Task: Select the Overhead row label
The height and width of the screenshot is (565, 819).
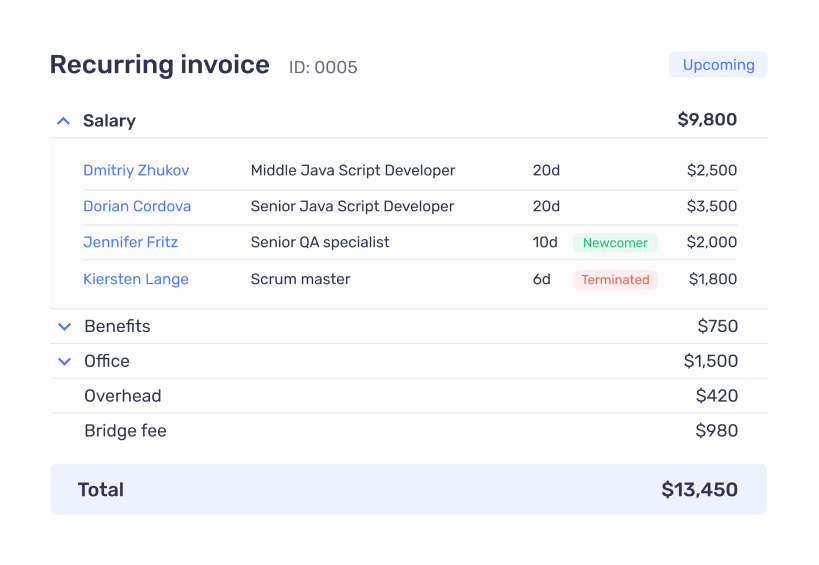Action: pos(123,396)
